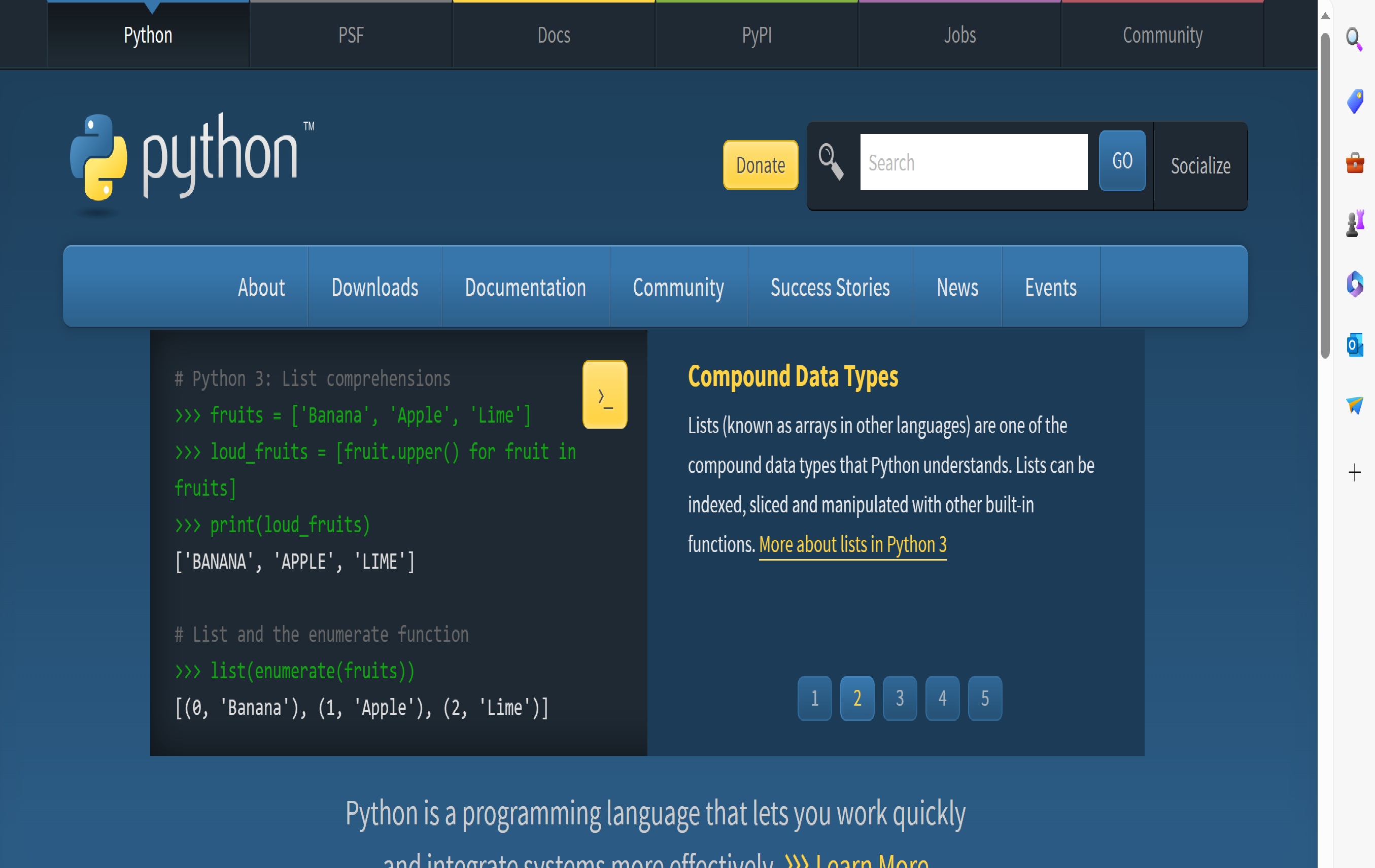This screenshot has height=868, width=1375.
Task: Click scrollbar up arrow
Action: 1325,16
